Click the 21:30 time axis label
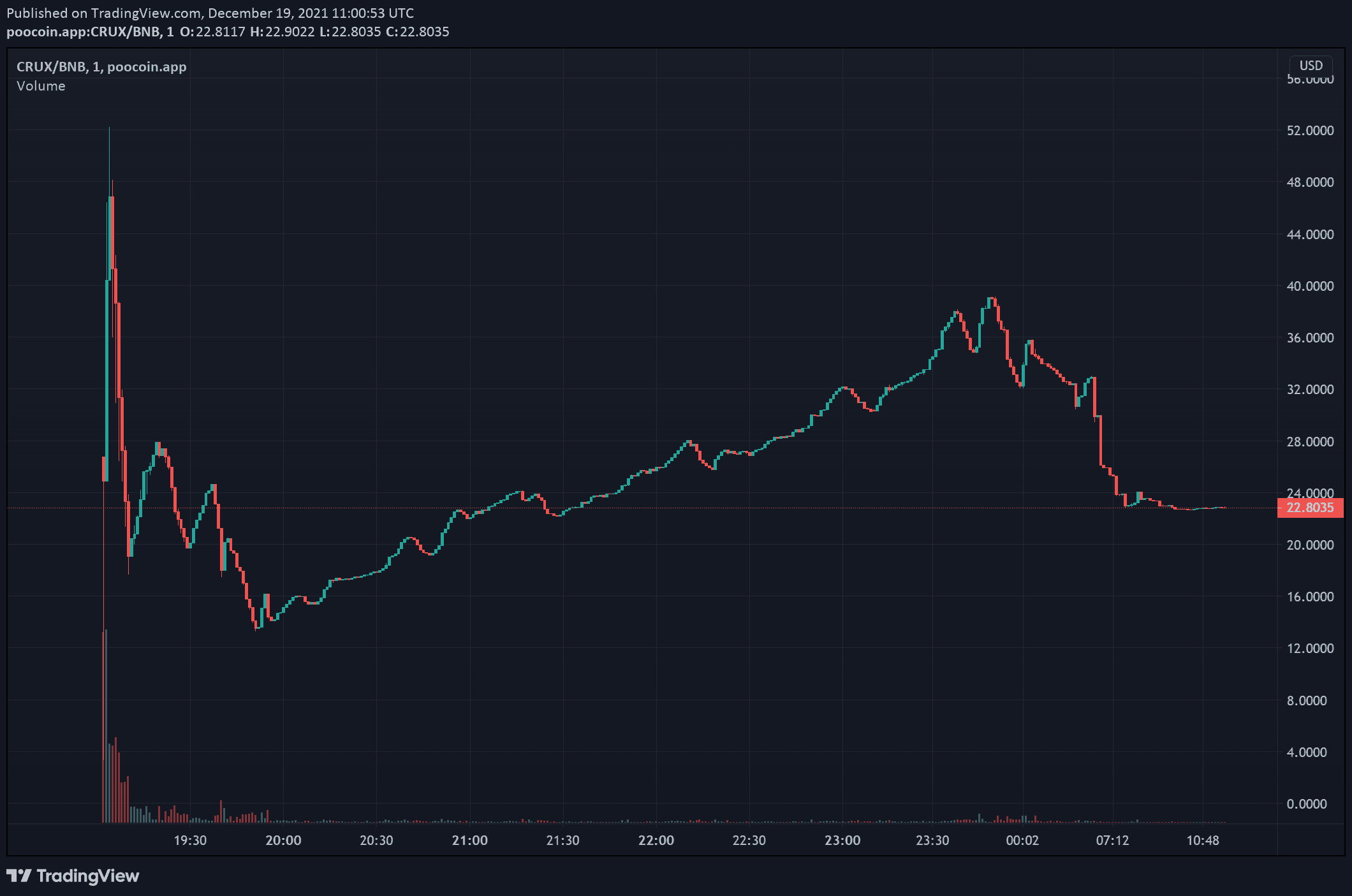This screenshot has width=1352, height=896. (x=563, y=841)
